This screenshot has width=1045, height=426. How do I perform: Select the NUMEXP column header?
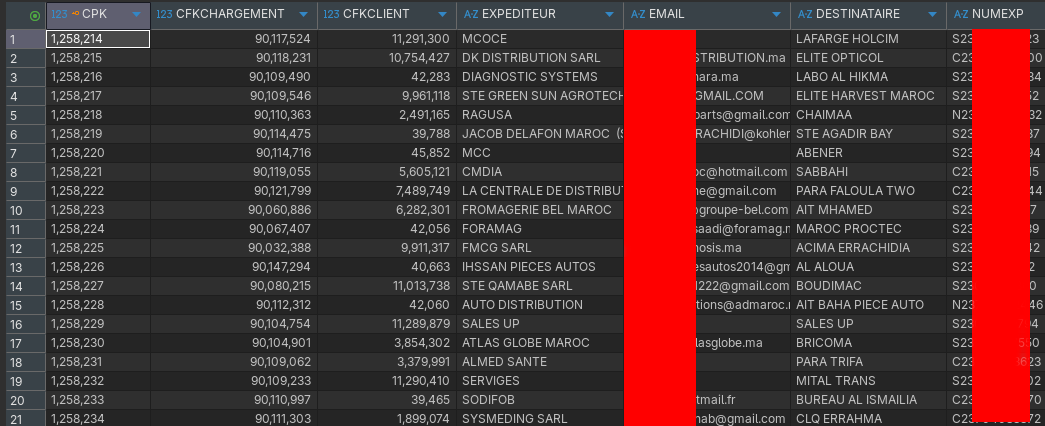pos(996,15)
